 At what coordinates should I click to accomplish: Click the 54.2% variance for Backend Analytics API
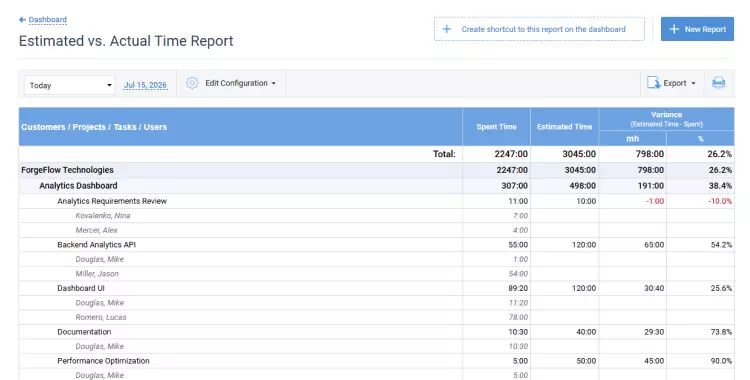721,245
